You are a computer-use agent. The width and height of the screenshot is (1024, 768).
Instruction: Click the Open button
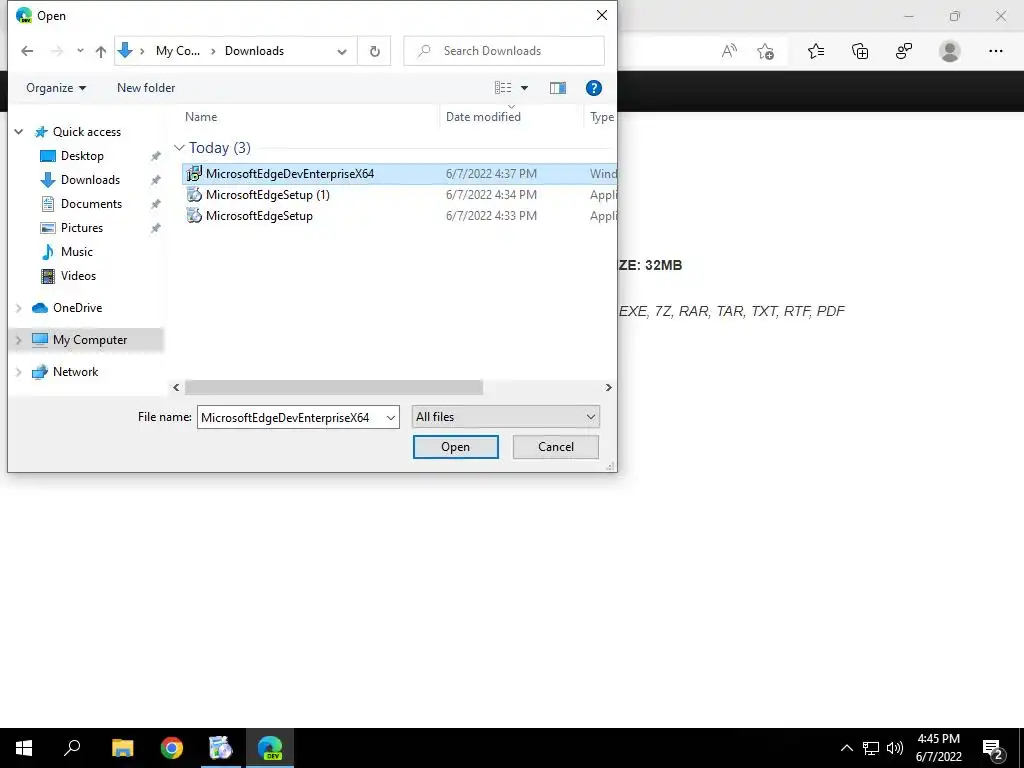point(455,447)
